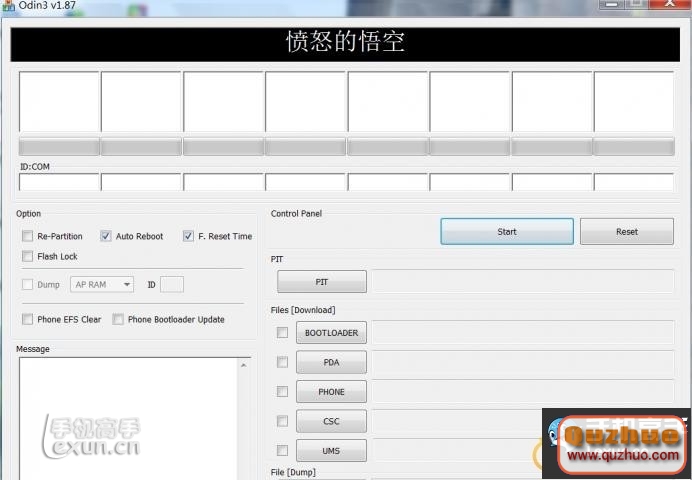Click the Message box scrollbar up arrow
This screenshot has width=692, height=480.
point(244,365)
